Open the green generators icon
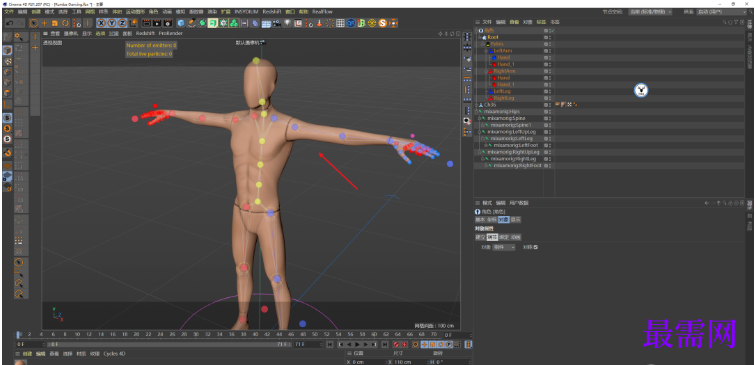Screen dimensions: 755x365 pyautogui.click(x=203, y=23)
